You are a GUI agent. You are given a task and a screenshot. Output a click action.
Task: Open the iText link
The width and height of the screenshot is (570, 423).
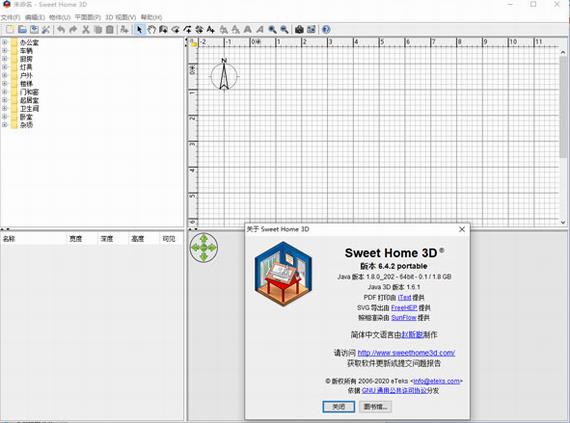click(405, 297)
